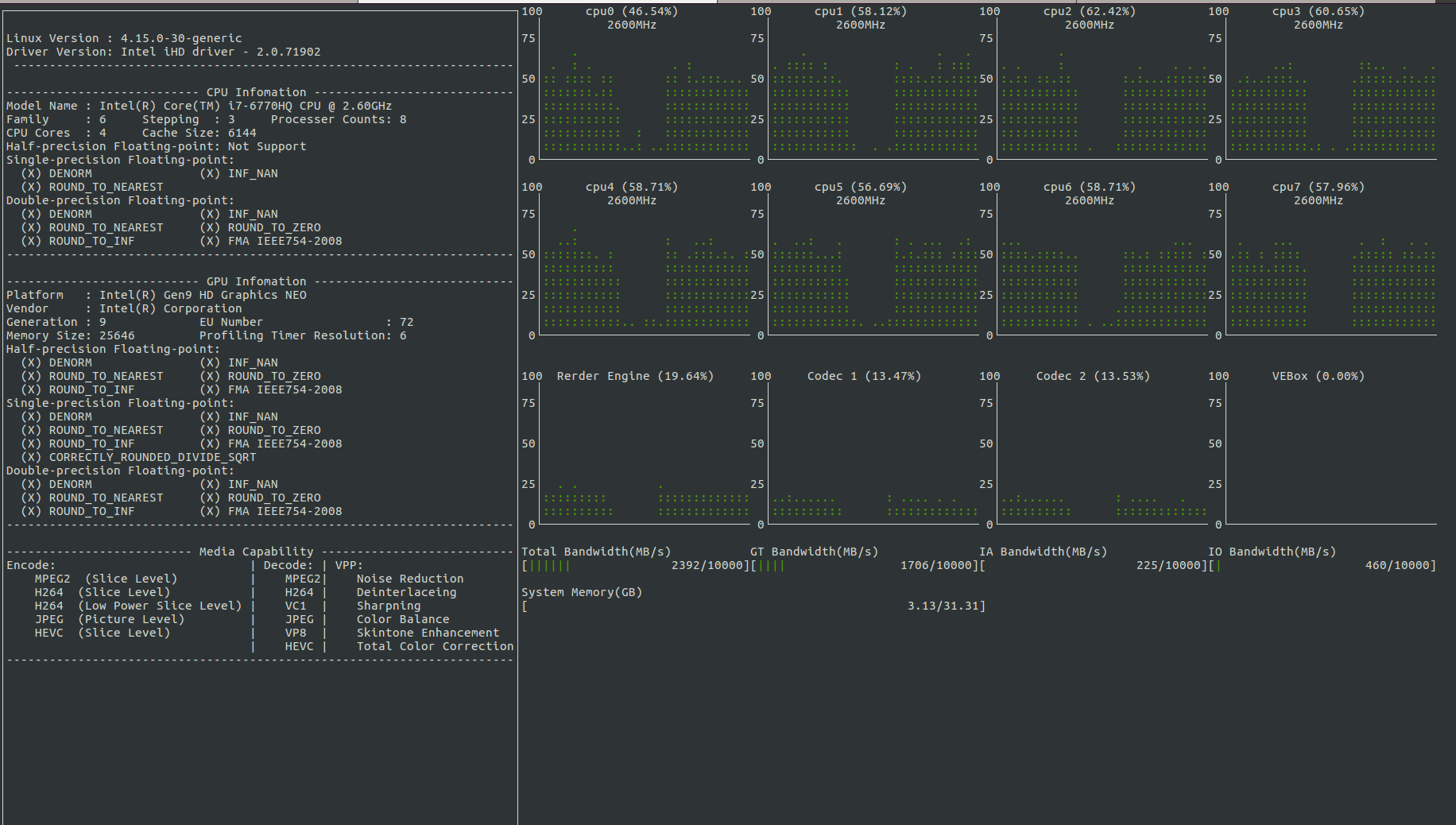Viewport: 1456px width, 825px height.
Task: Click the 'Stepping : 3' entry
Action: (x=188, y=119)
